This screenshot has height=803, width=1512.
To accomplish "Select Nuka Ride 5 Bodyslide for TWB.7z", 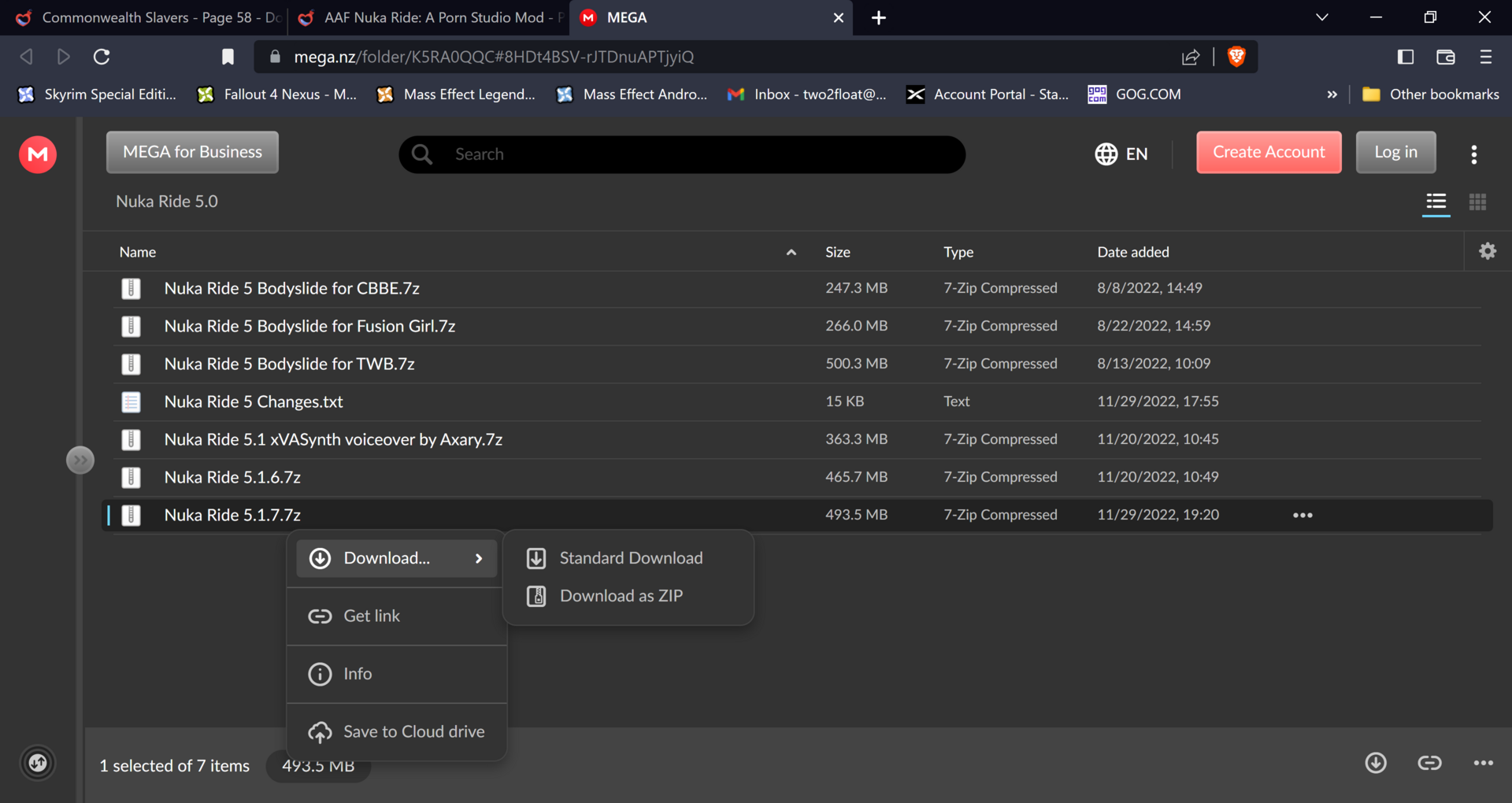I will (x=797, y=364).
